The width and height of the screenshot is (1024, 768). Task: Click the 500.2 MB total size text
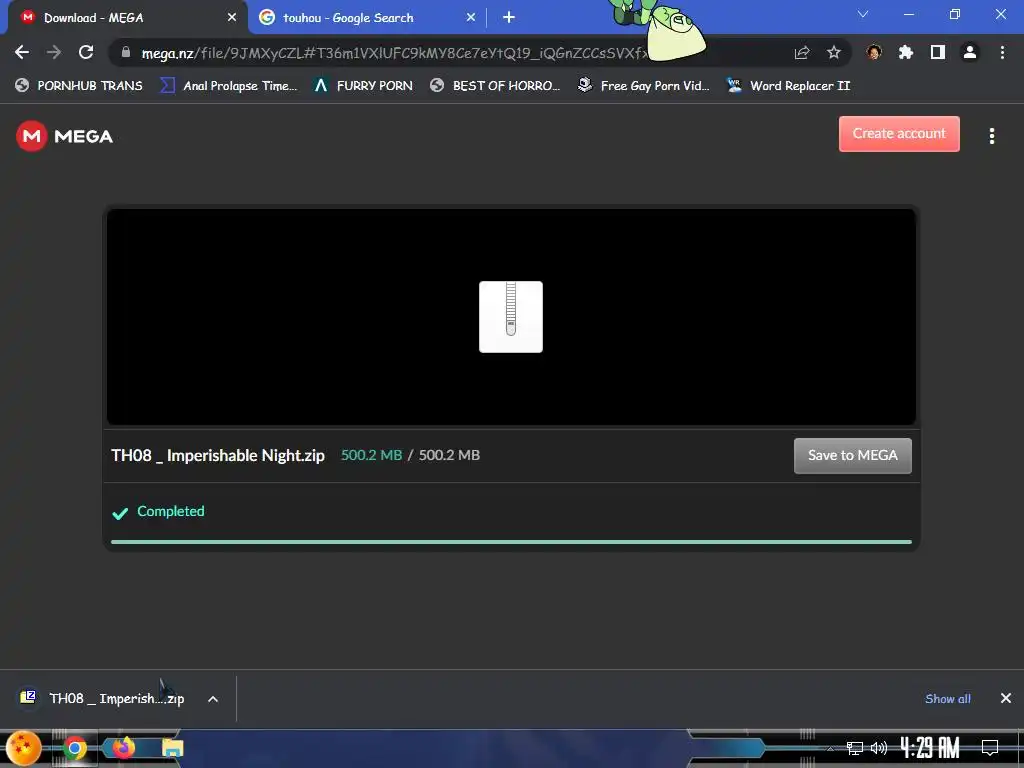449,455
